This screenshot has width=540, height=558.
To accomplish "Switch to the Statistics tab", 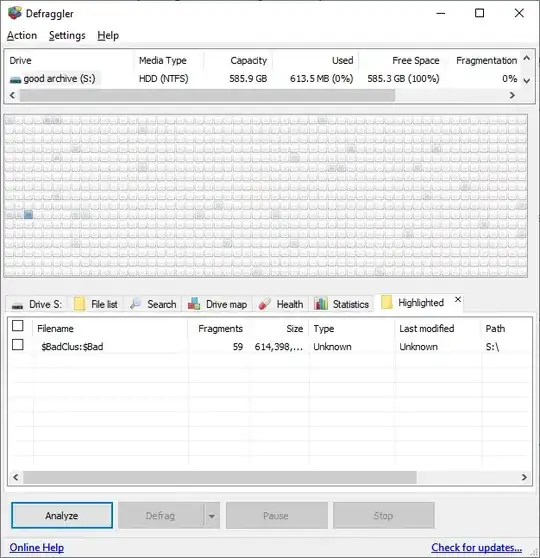I will (342, 304).
